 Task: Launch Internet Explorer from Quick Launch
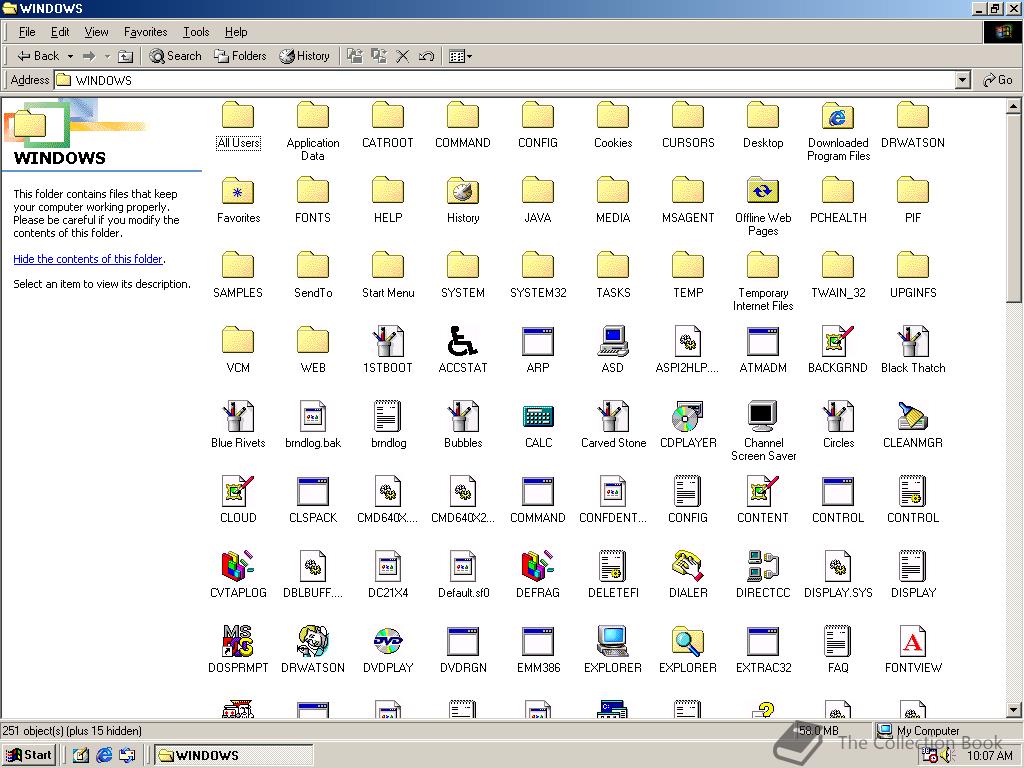click(104, 756)
